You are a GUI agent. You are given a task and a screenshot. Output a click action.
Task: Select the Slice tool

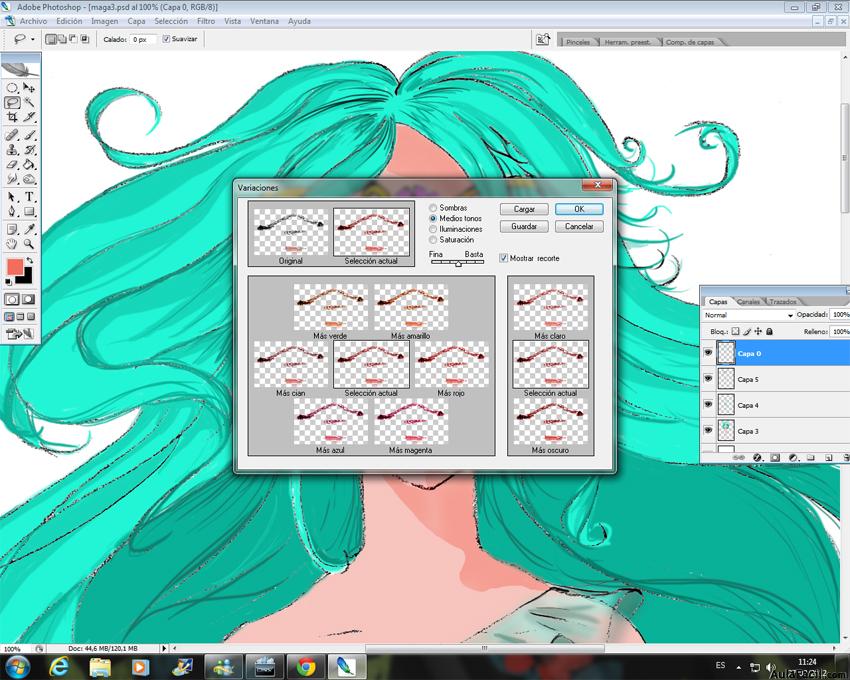coord(29,117)
